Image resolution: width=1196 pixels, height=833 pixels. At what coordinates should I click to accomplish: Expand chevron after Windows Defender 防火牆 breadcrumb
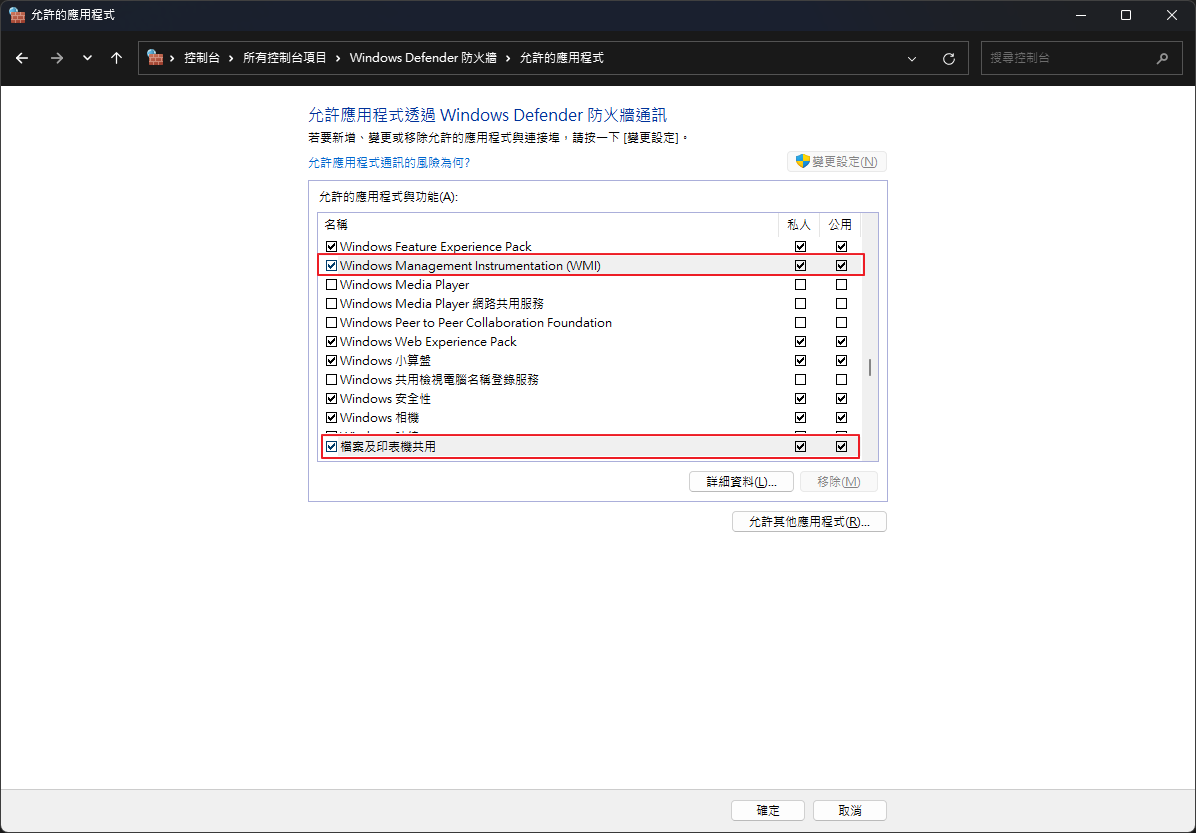point(508,58)
